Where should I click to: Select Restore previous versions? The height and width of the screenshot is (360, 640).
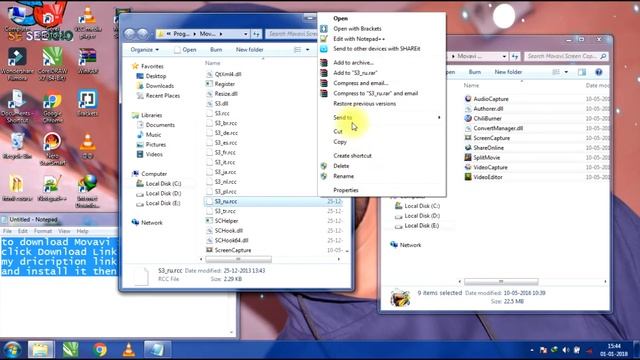[x=364, y=104]
